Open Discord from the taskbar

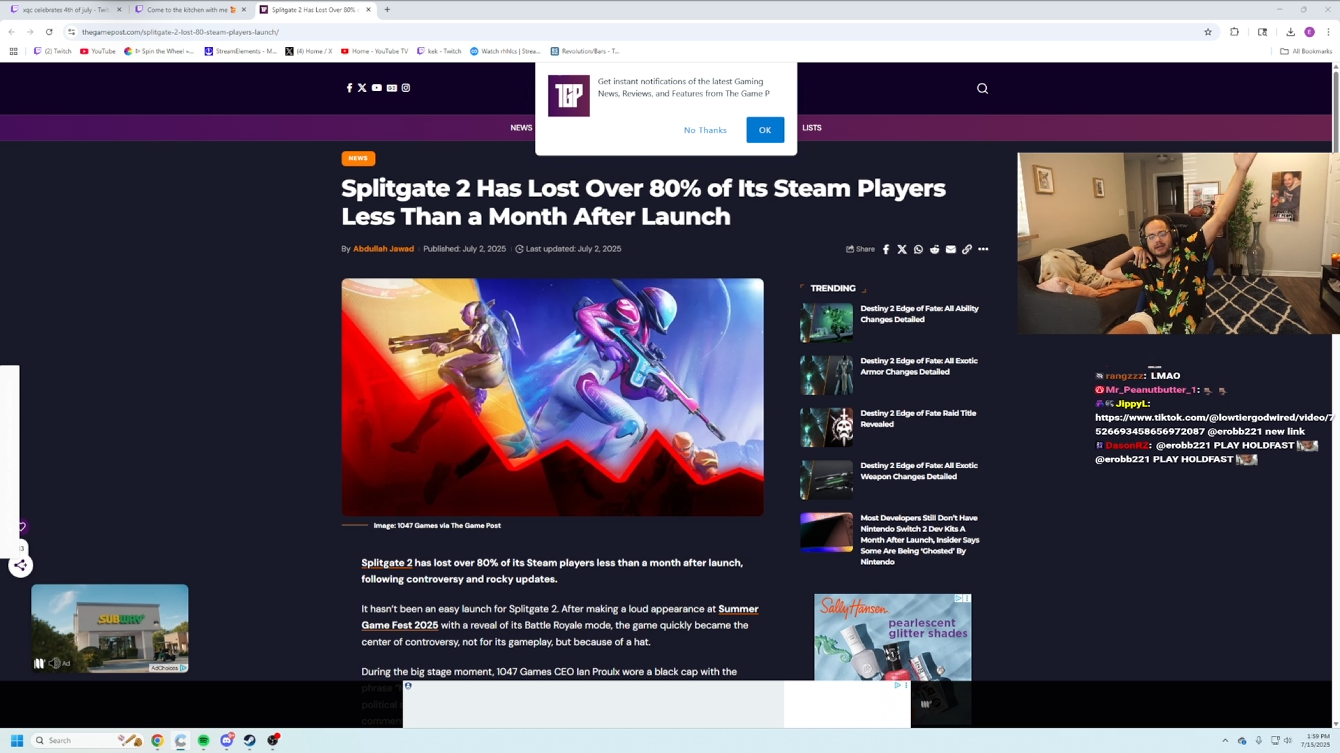(x=227, y=741)
